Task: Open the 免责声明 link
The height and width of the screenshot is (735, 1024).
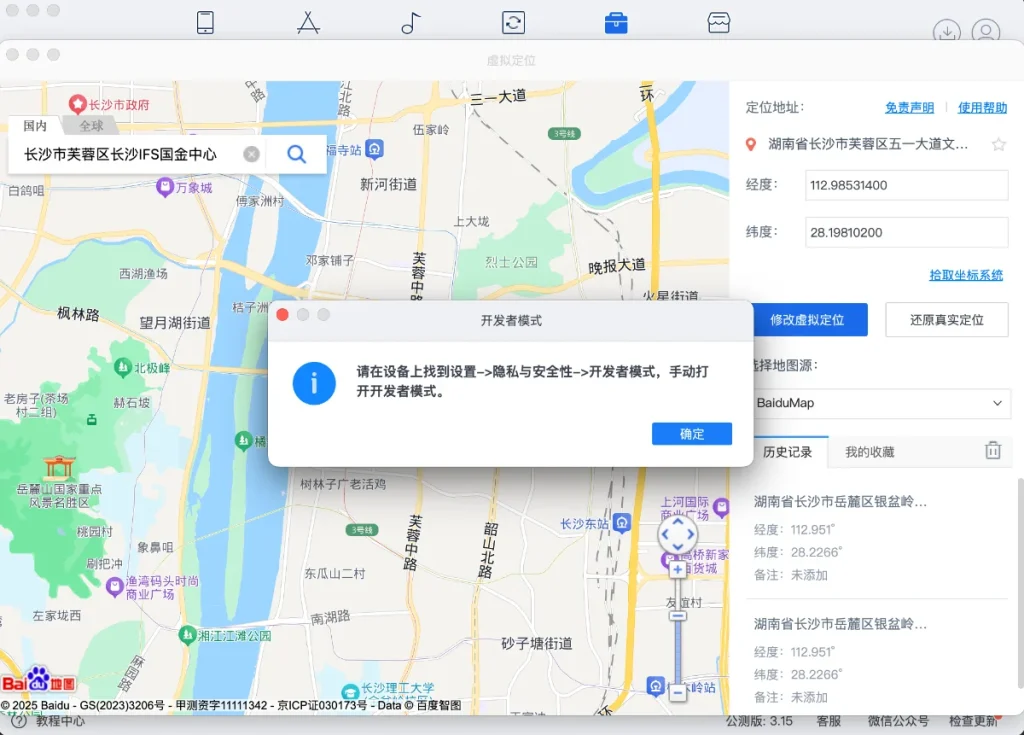Action: point(909,108)
